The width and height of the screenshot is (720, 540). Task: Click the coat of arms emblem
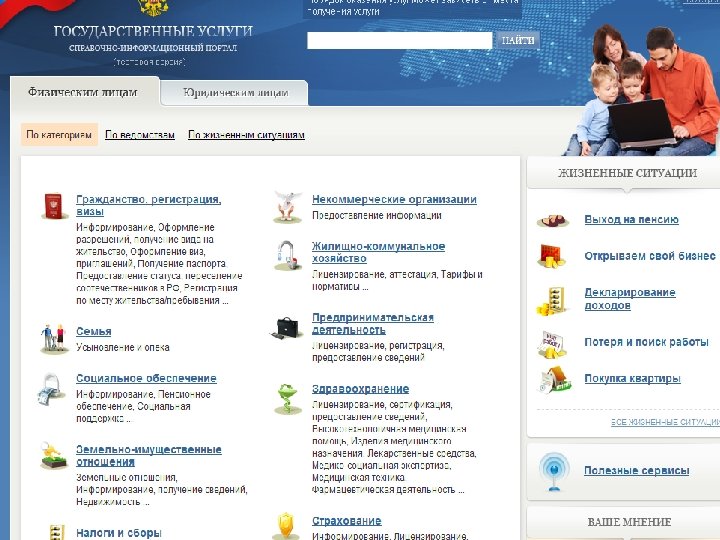pos(152,8)
